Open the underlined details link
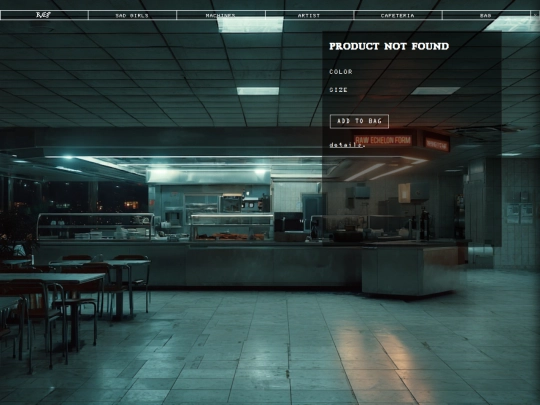 click(x=347, y=145)
